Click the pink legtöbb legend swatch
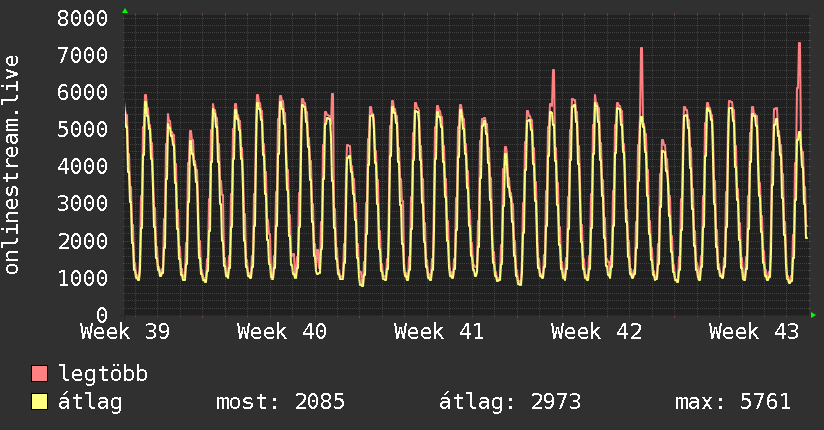 [39, 373]
